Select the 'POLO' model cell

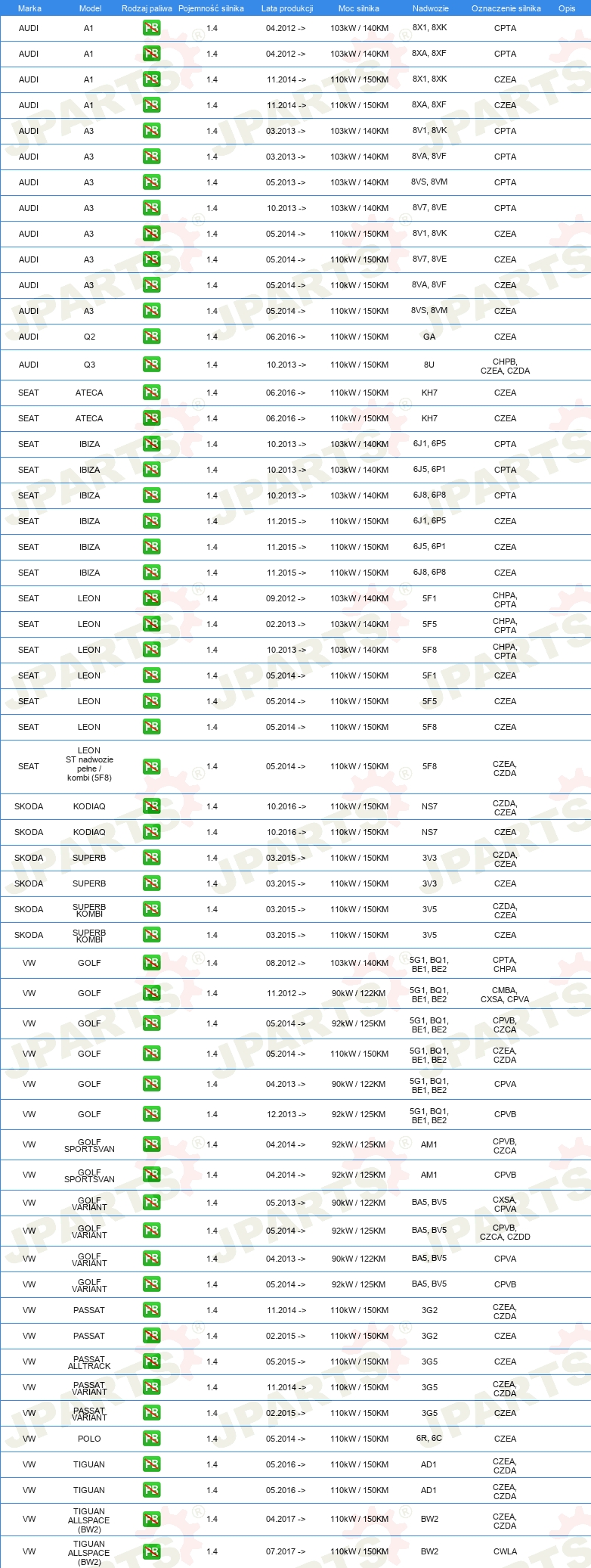89,1439
